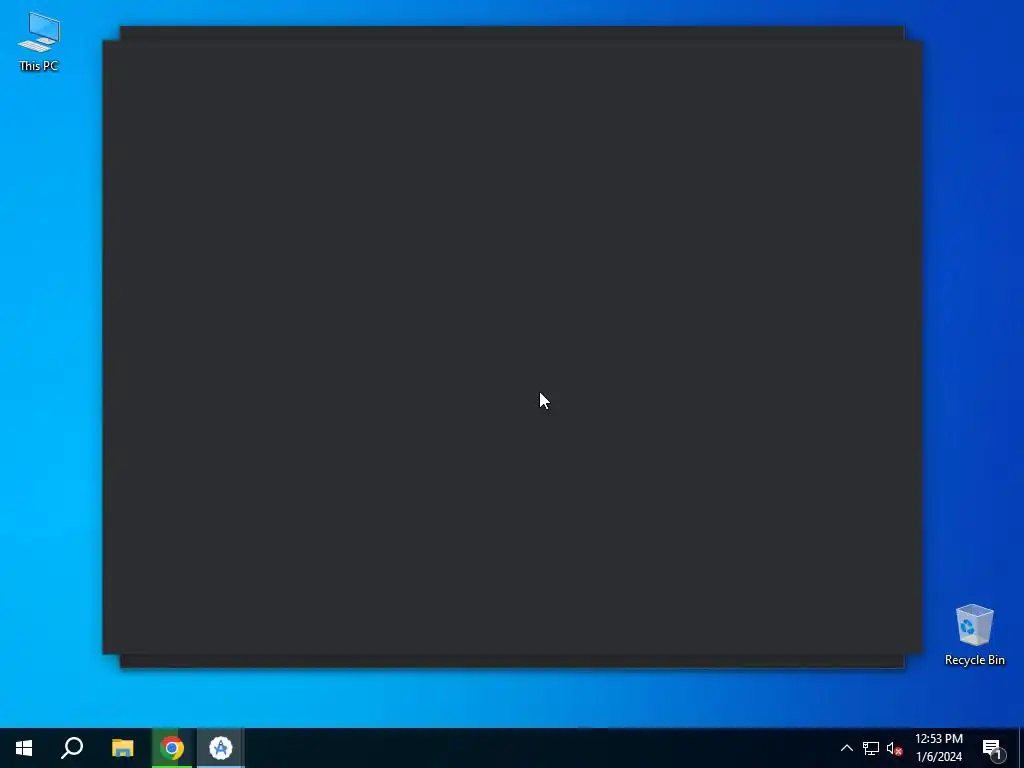Viewport: 1024px width, 768px height.
Task: Select the Android Studio taskbar app icon
Action: (221, 748)
